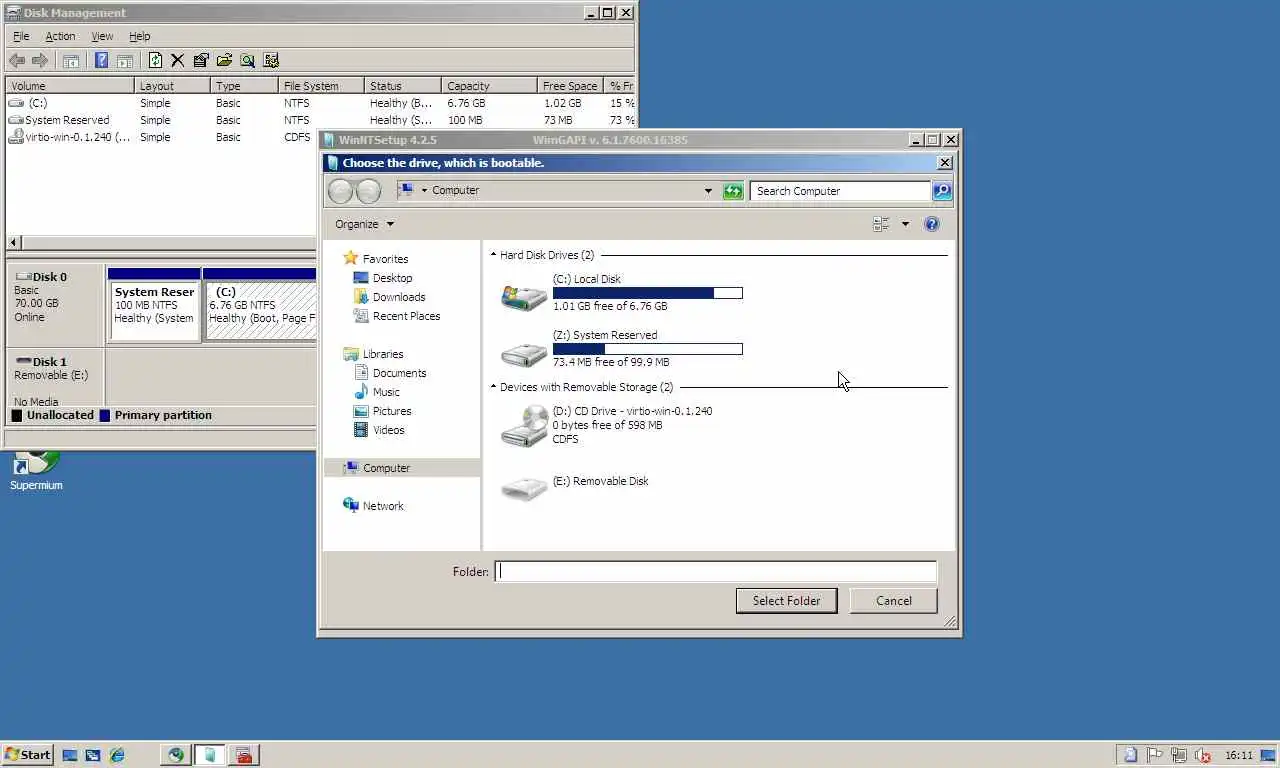Select the (D:) CD Drive virtio-win icon
The height and width of the screenshot is (768, 1280).
tap(524, 425)
